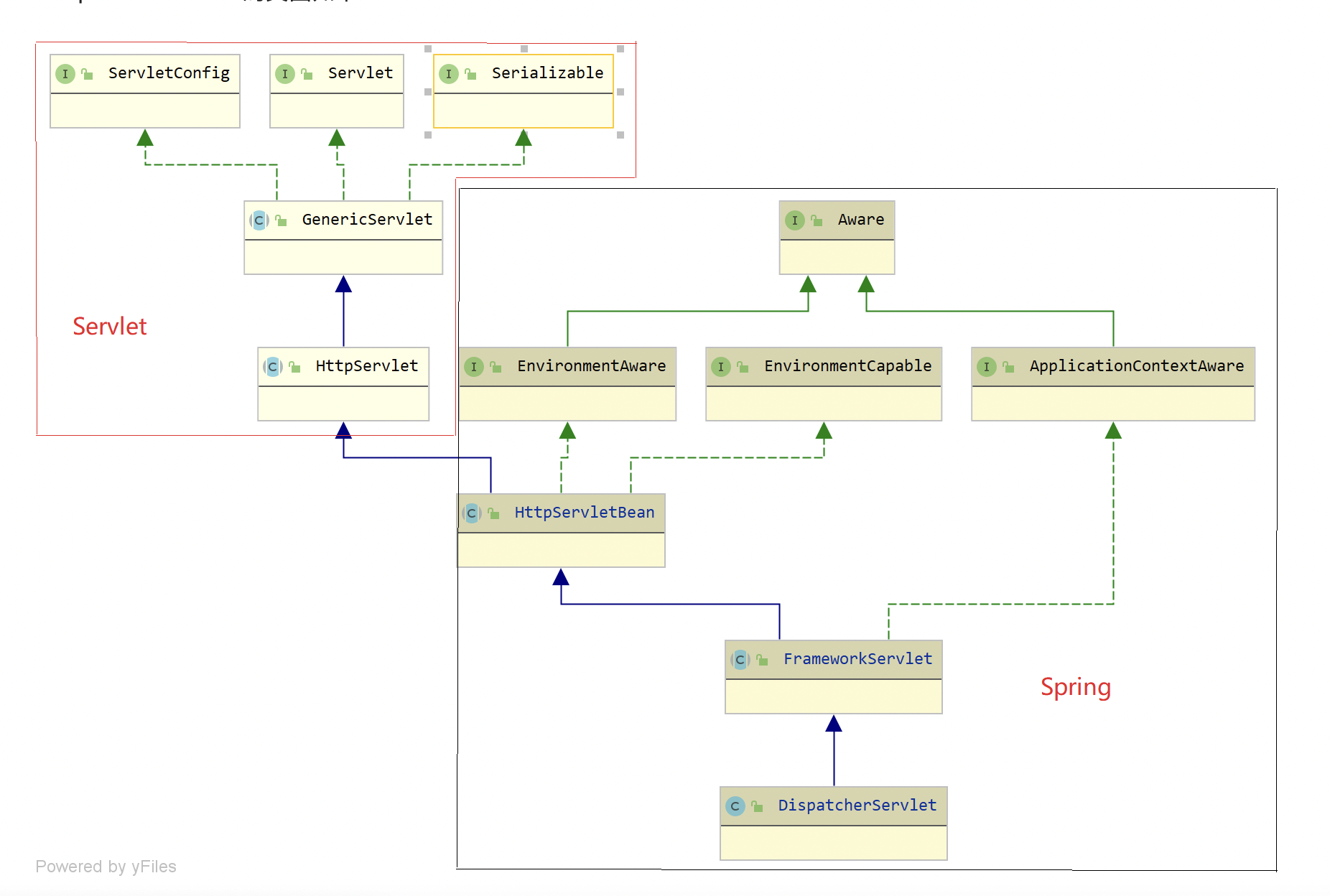
Task: Open the Powered by yFiles watermark
Action: pos(106,867)
